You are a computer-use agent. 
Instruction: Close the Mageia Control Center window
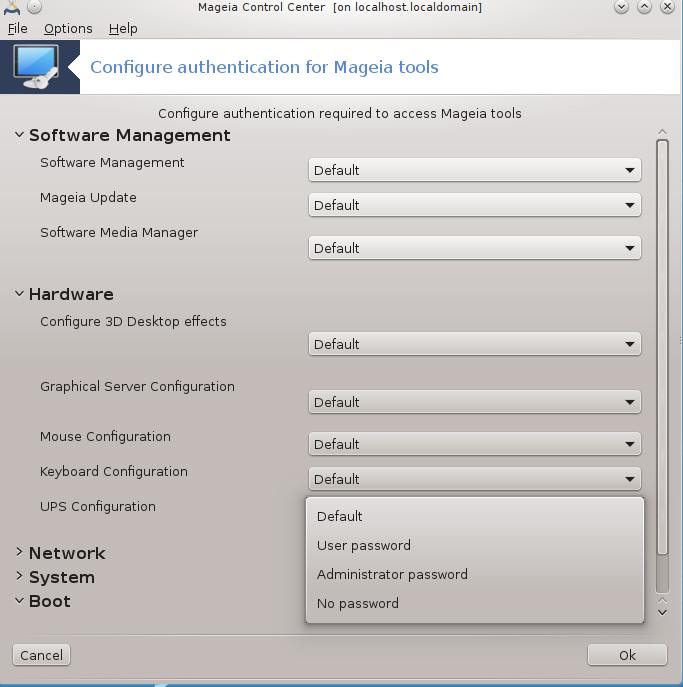(667, 7)
